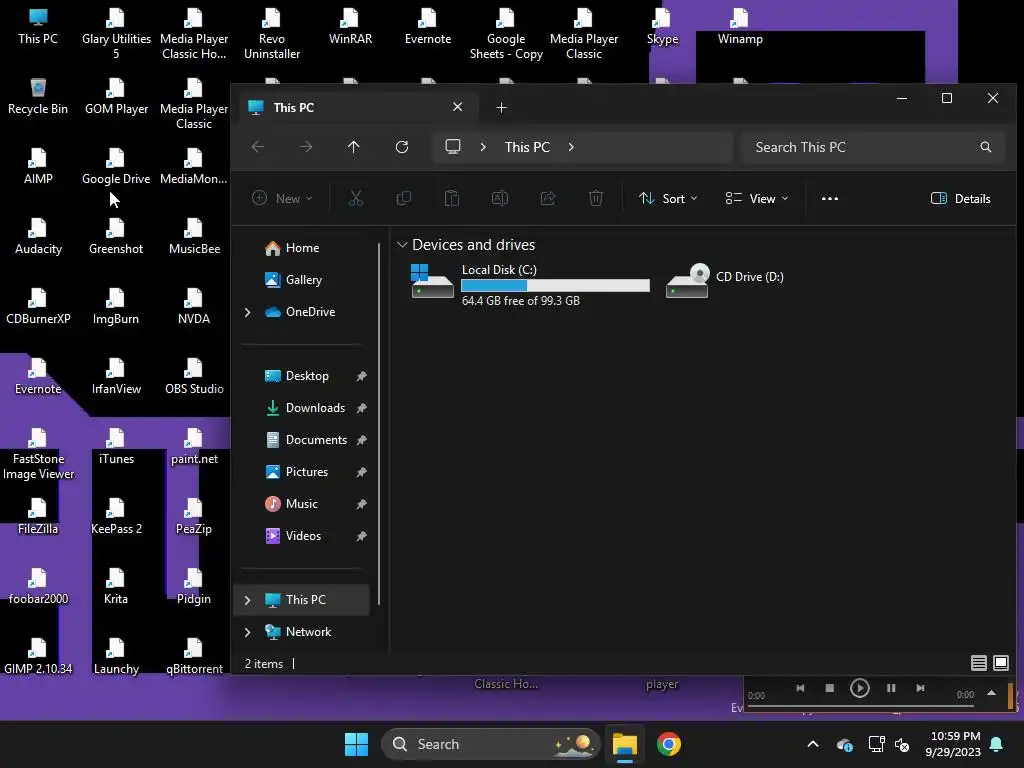The width and height of the screenshot is (1024, 768).
Task: Unpin Videos using its pin icon
Action: [x=361, y=536]
